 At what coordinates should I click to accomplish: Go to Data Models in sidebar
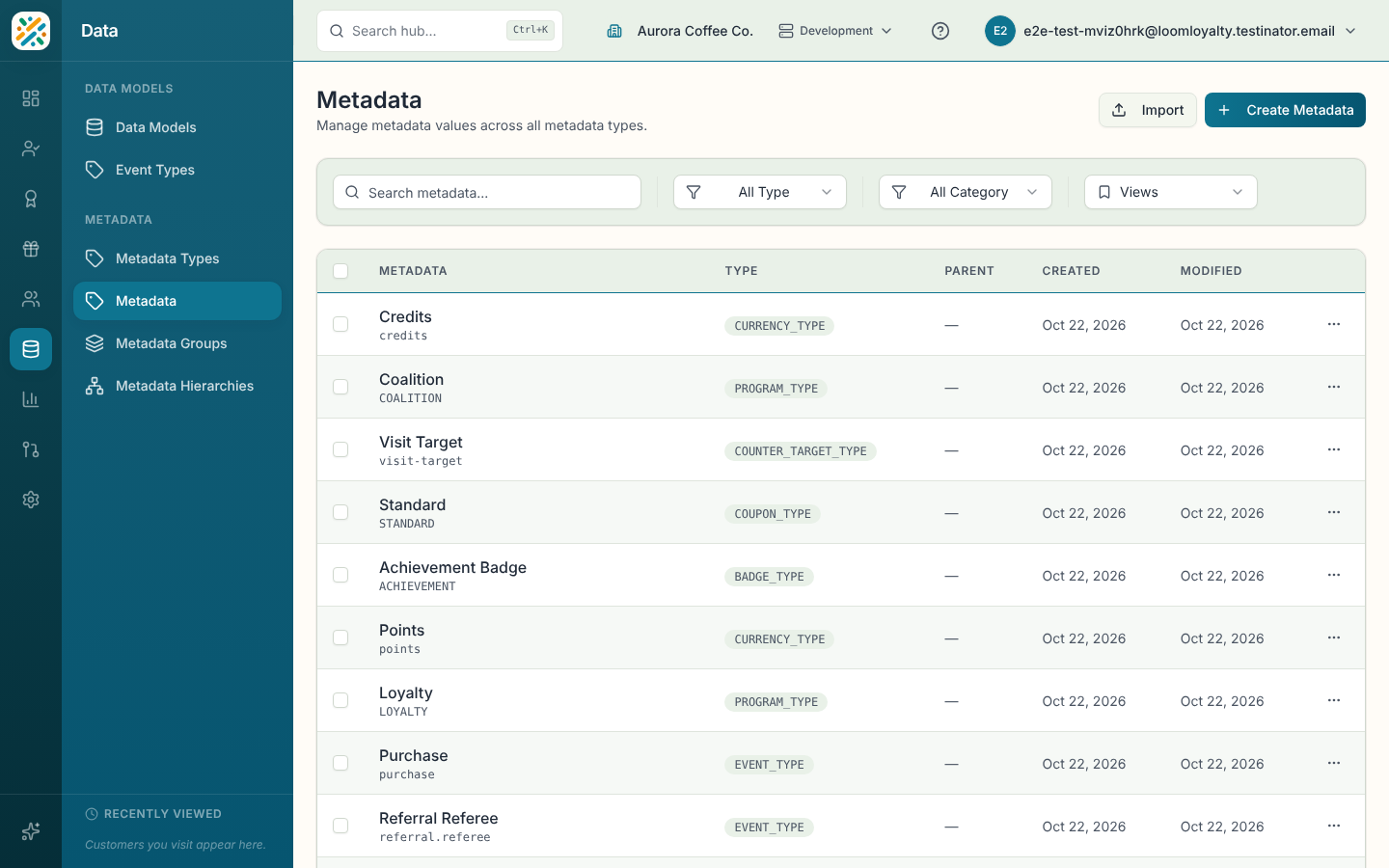click(177, 127)
